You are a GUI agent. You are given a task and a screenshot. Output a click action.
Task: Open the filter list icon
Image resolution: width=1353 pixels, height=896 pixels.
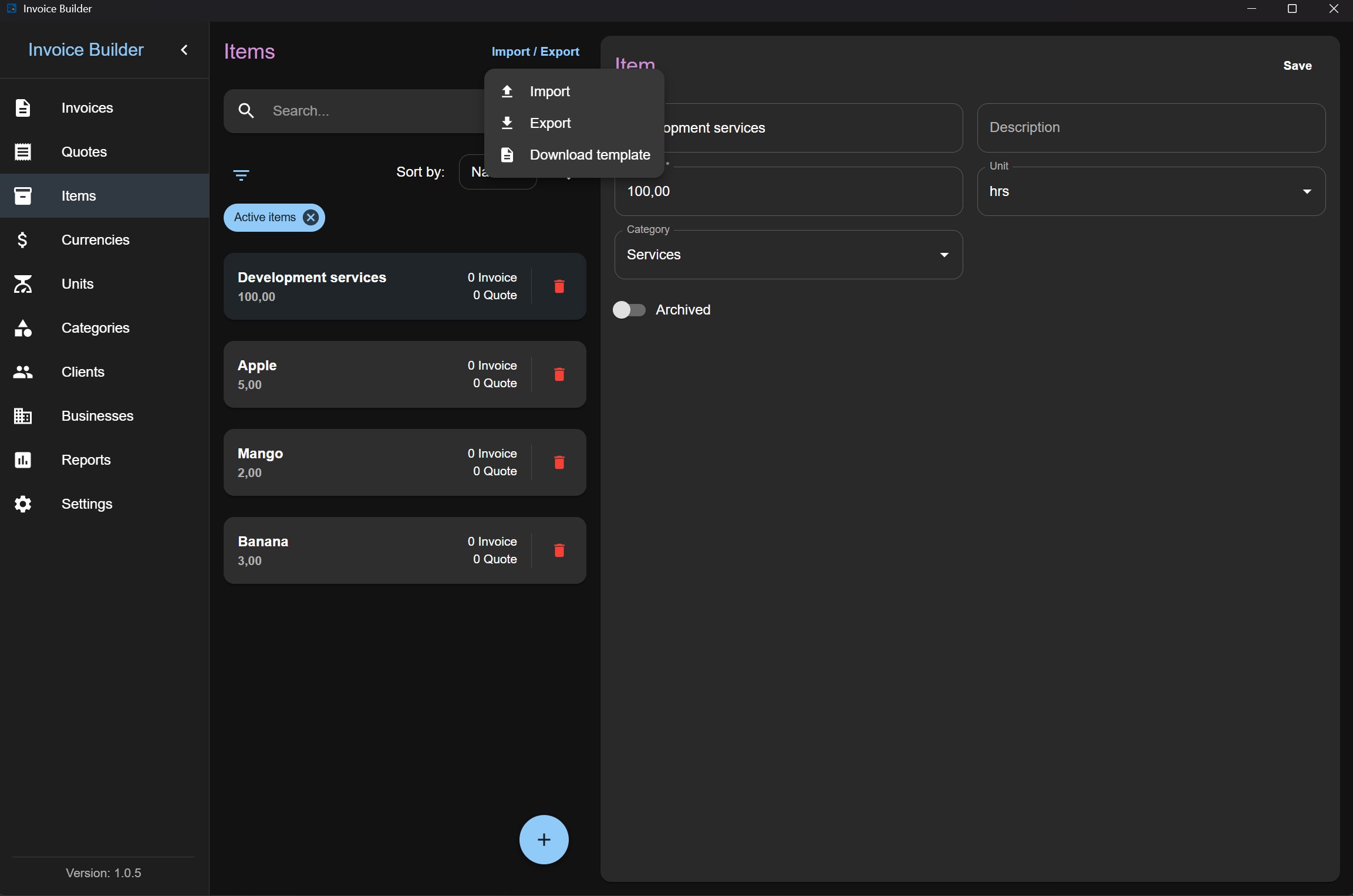coord(241,175)
